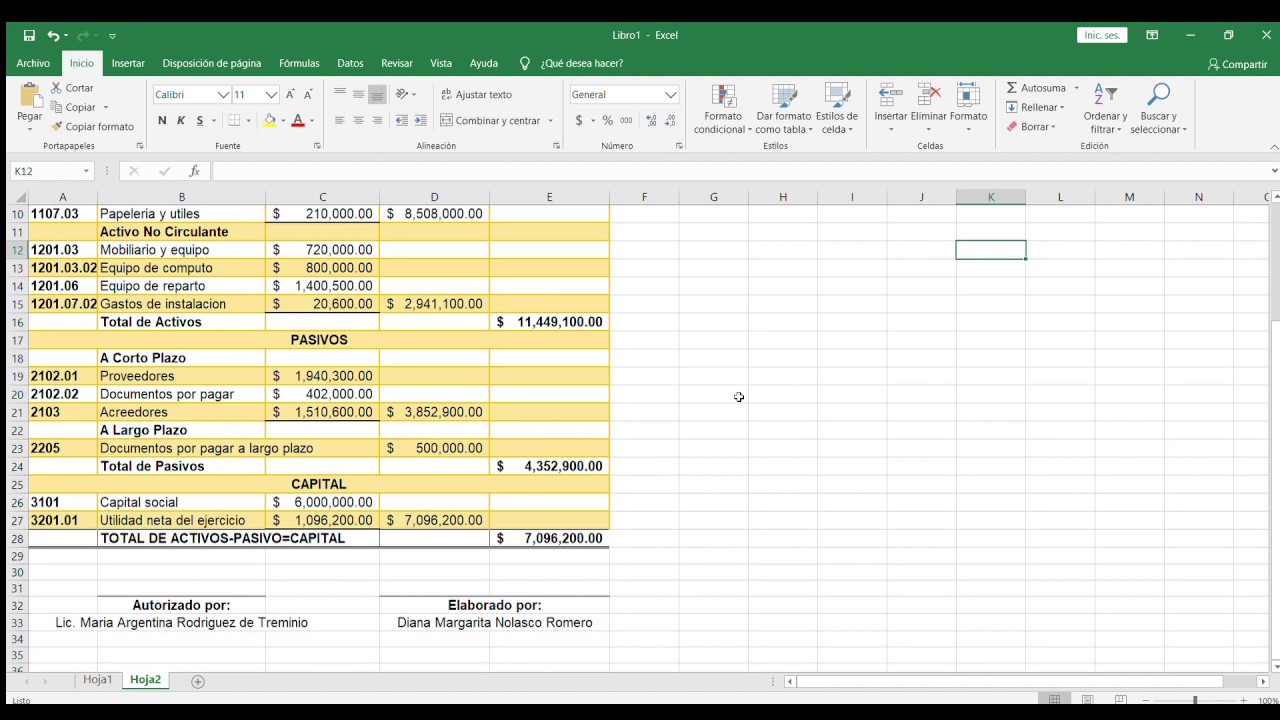Image resolution: width=1280 pixels, height=720 pixels.
Task: Open Dar formato como tabla
Action: tap(784, 109)
